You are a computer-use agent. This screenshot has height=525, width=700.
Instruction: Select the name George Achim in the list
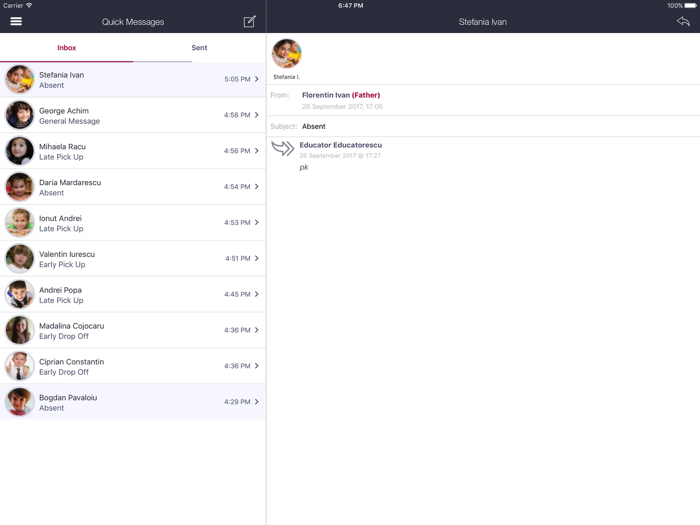point(64,111)
